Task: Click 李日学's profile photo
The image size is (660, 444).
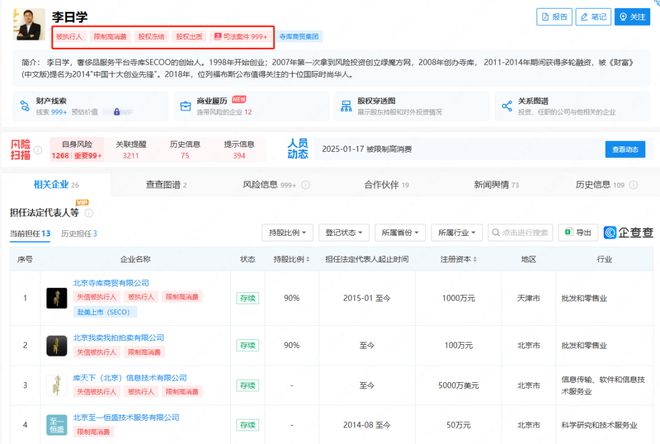Action: click(x=30, y=24)
